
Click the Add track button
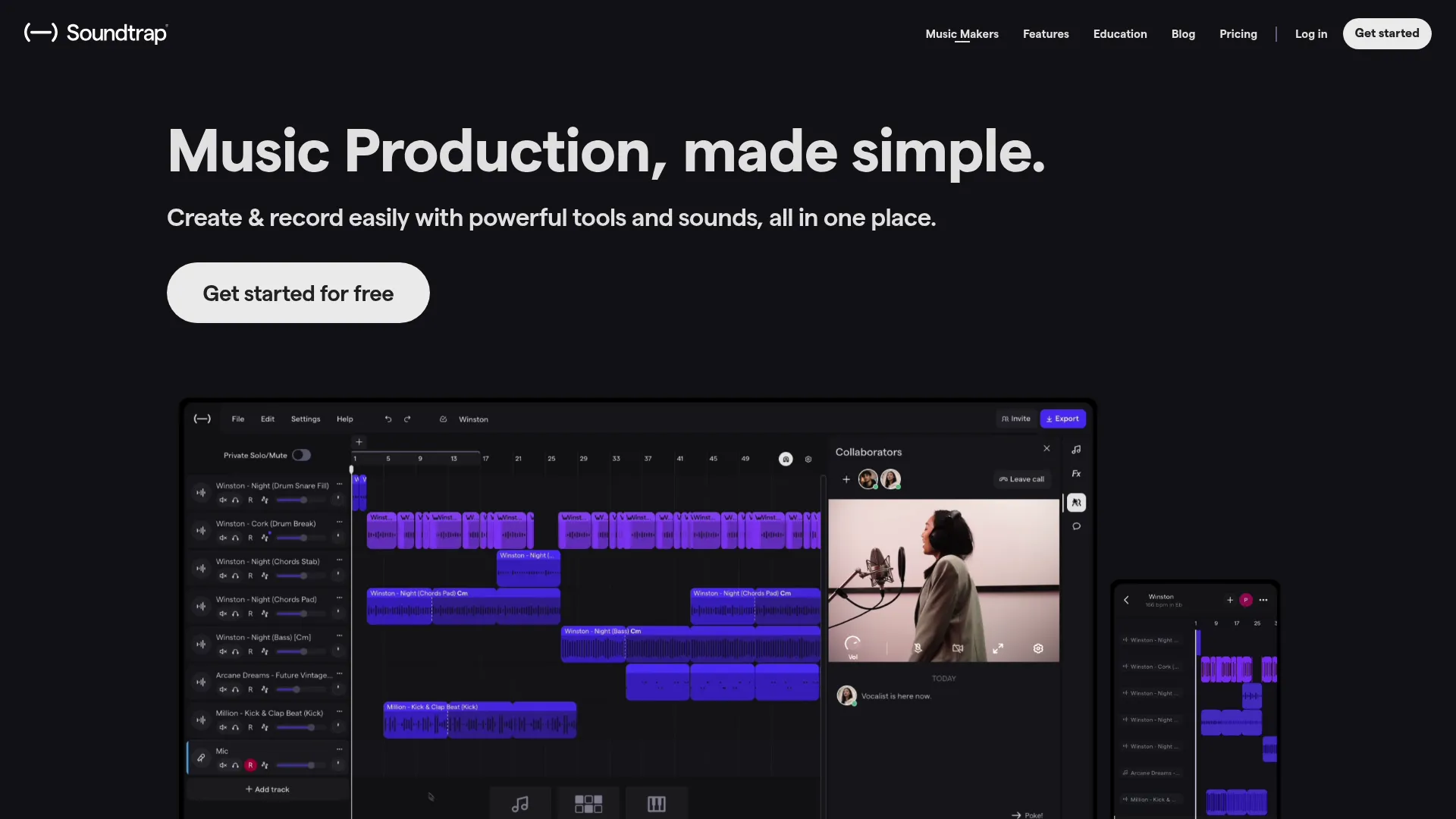click(267, 789)
